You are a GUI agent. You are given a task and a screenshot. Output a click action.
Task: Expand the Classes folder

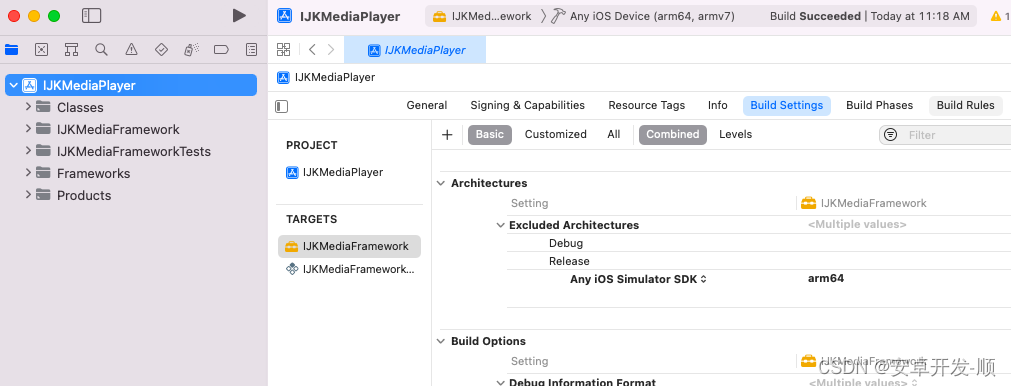[x=28, y=106]
